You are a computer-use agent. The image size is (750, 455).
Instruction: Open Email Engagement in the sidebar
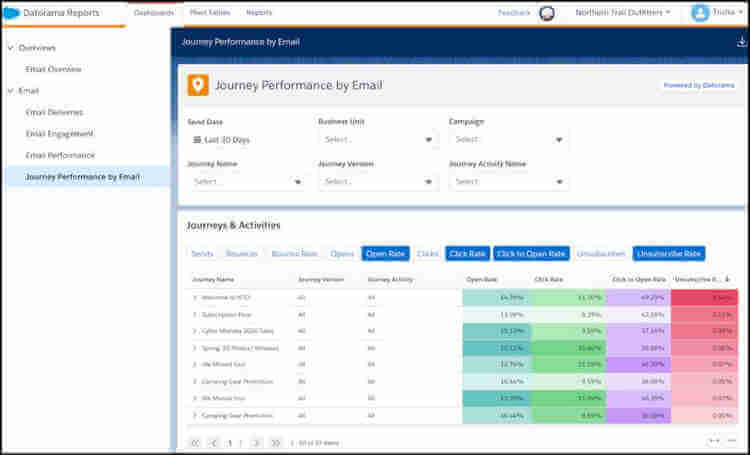point(60,133)
